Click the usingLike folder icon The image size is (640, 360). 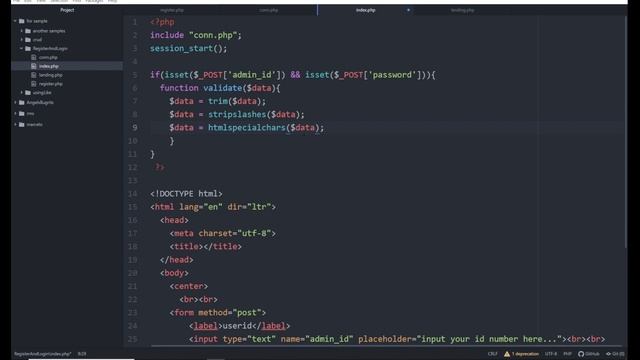point(28,93)
